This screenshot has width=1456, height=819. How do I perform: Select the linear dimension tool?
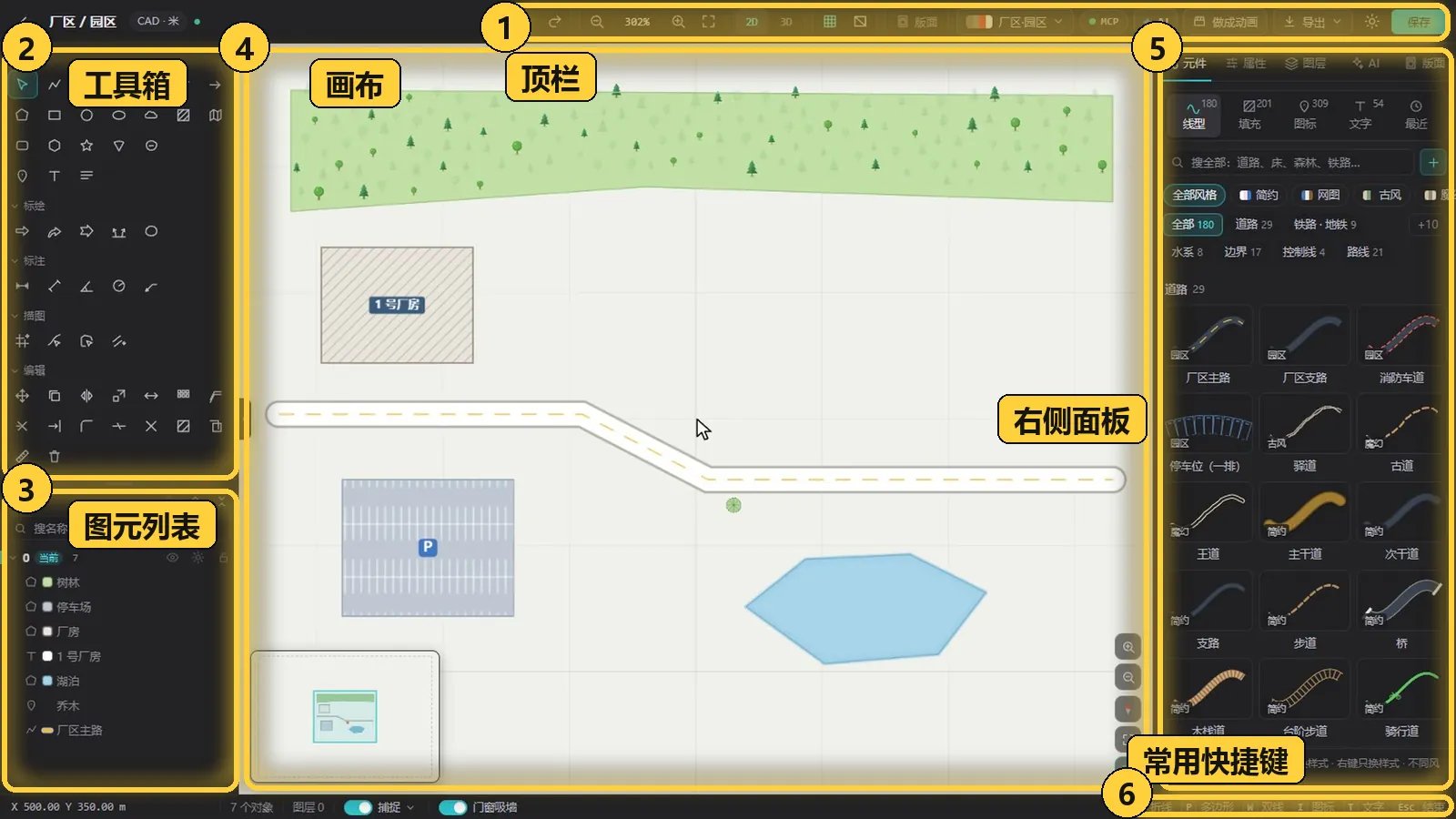click(23, 287)
